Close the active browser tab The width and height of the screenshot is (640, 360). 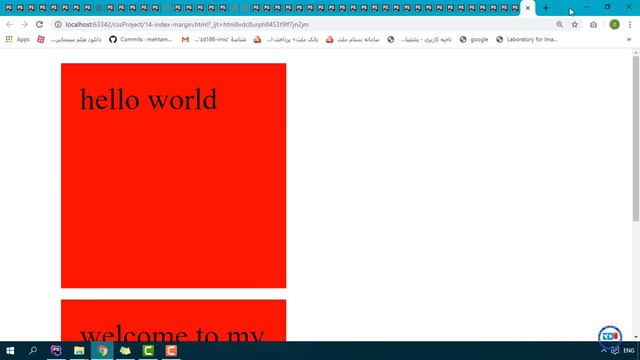point(528,8)
